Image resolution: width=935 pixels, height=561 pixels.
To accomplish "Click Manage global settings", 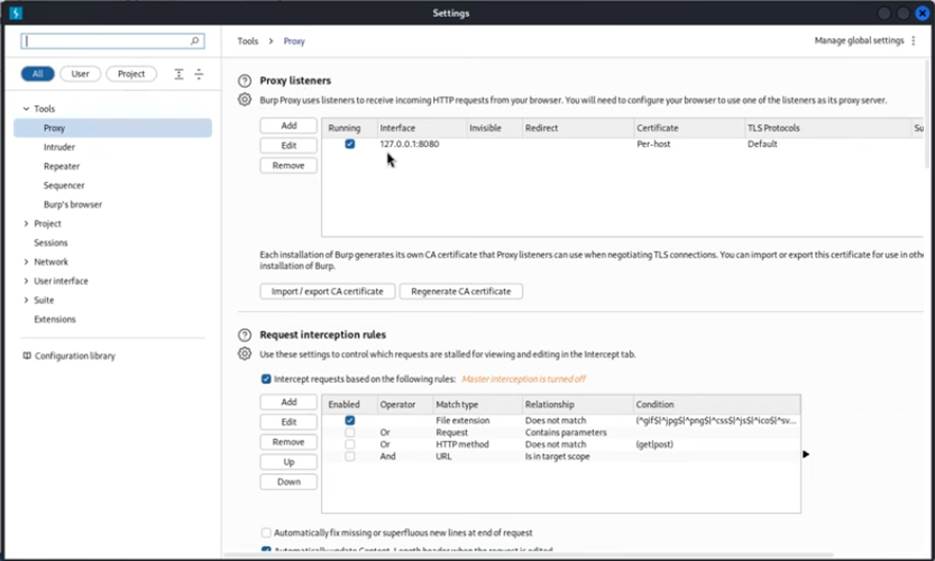I will [859, 41].
